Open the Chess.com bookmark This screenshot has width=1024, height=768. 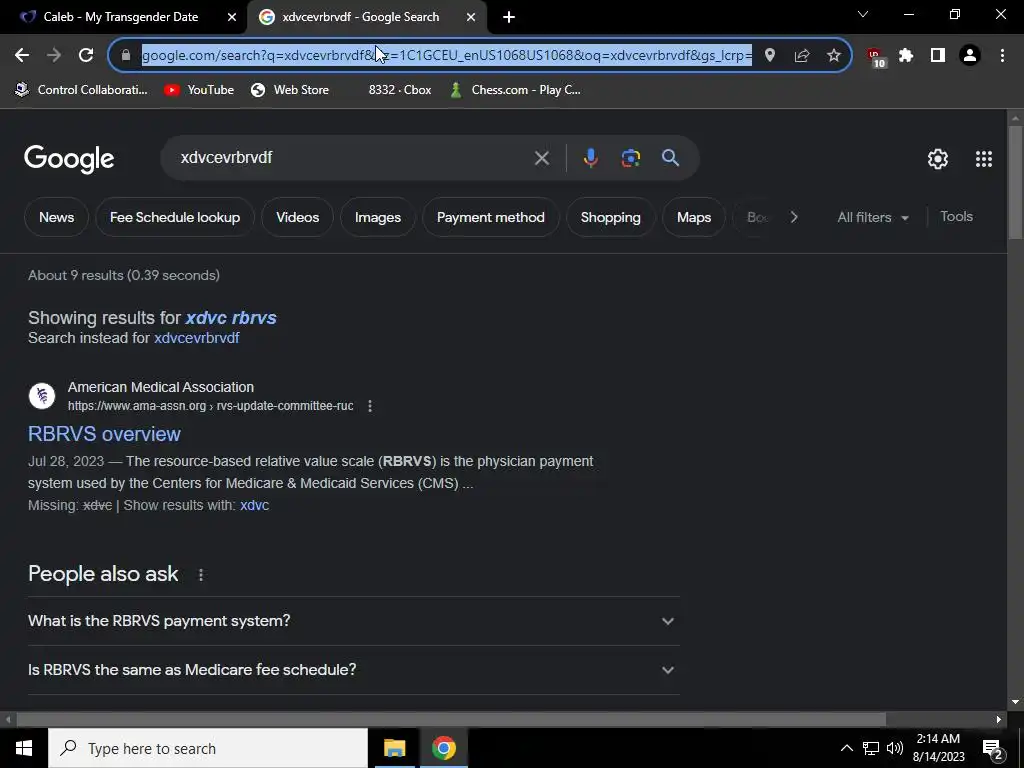515,90
